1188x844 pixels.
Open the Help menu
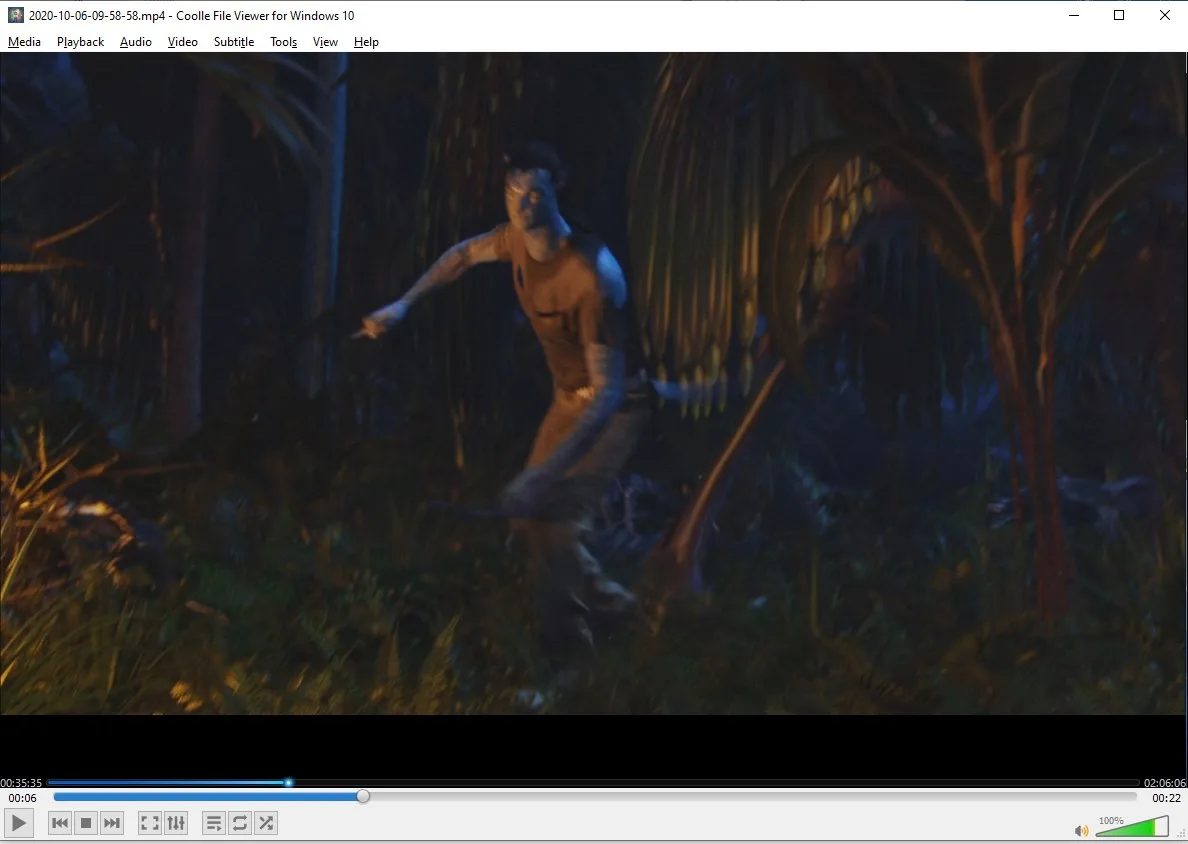[366, 42]
